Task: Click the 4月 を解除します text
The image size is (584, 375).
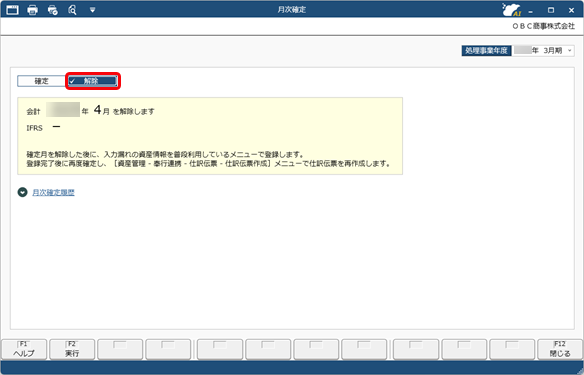Action: 124,110
